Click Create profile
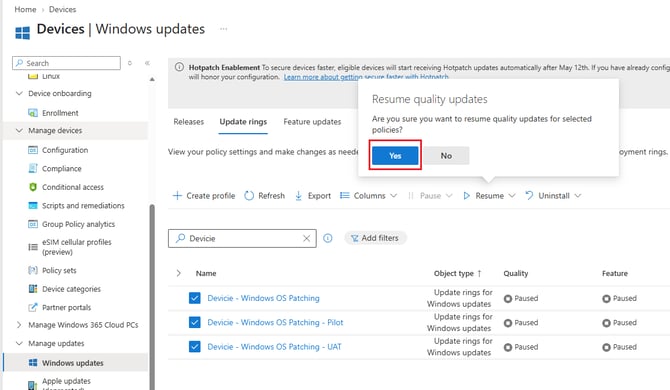 pyautogui.click(x=204, y=196)
